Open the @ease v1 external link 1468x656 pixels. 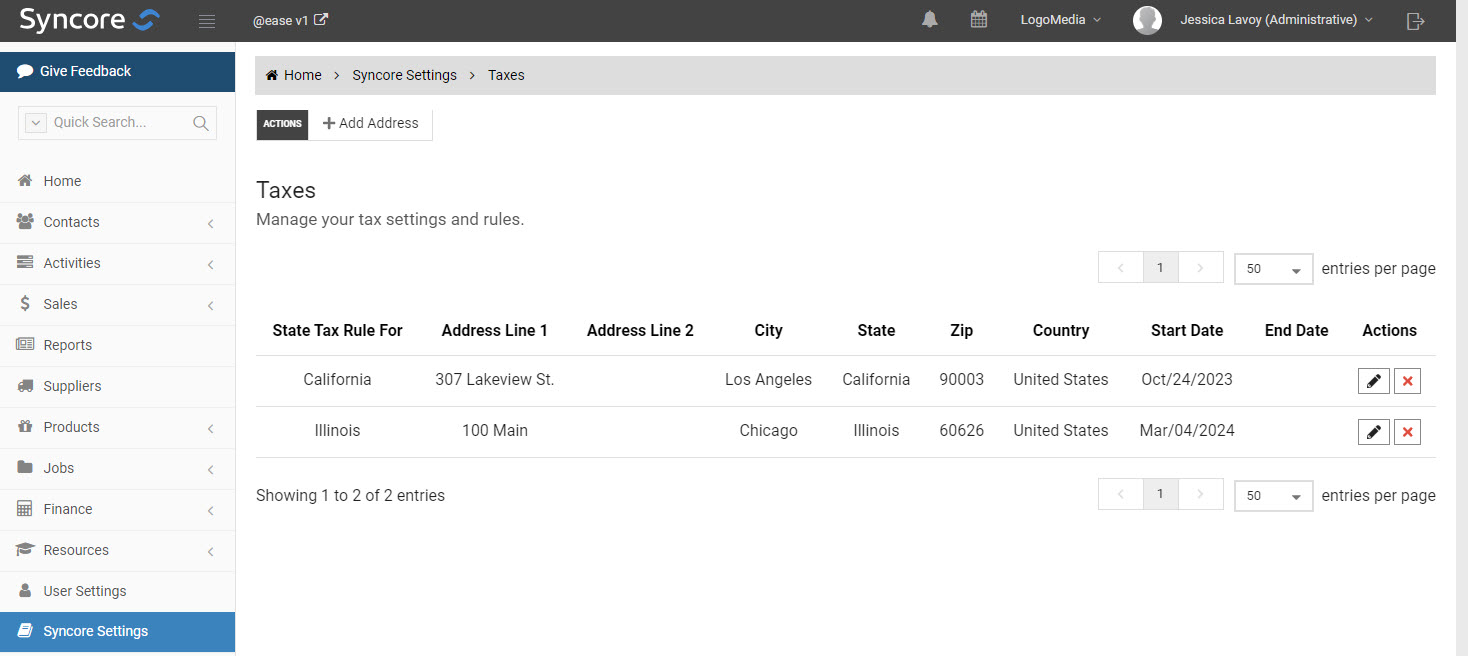coord(291,20)
